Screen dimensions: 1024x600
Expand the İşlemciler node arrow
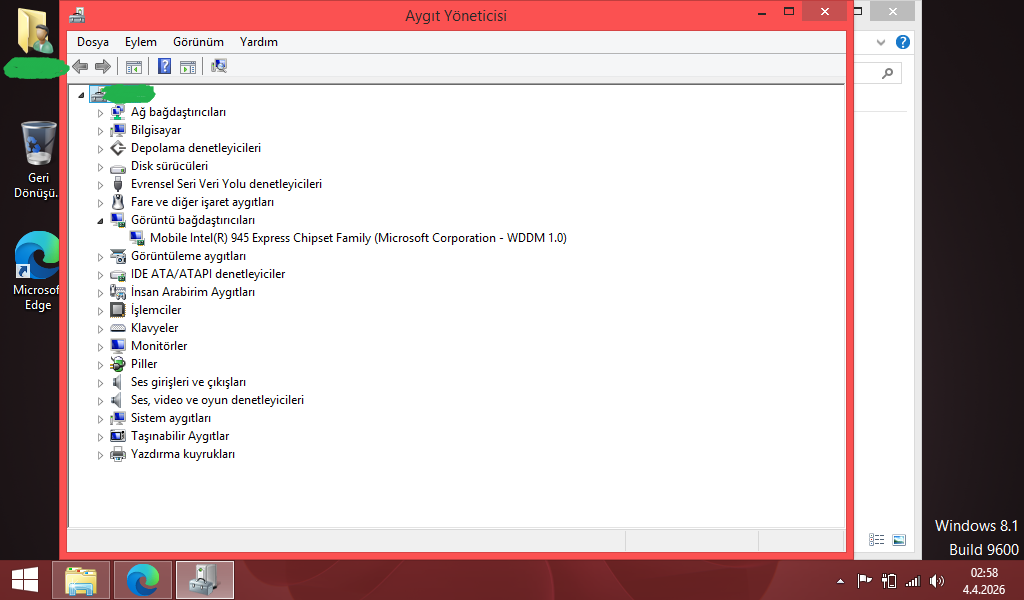point(100,311)
